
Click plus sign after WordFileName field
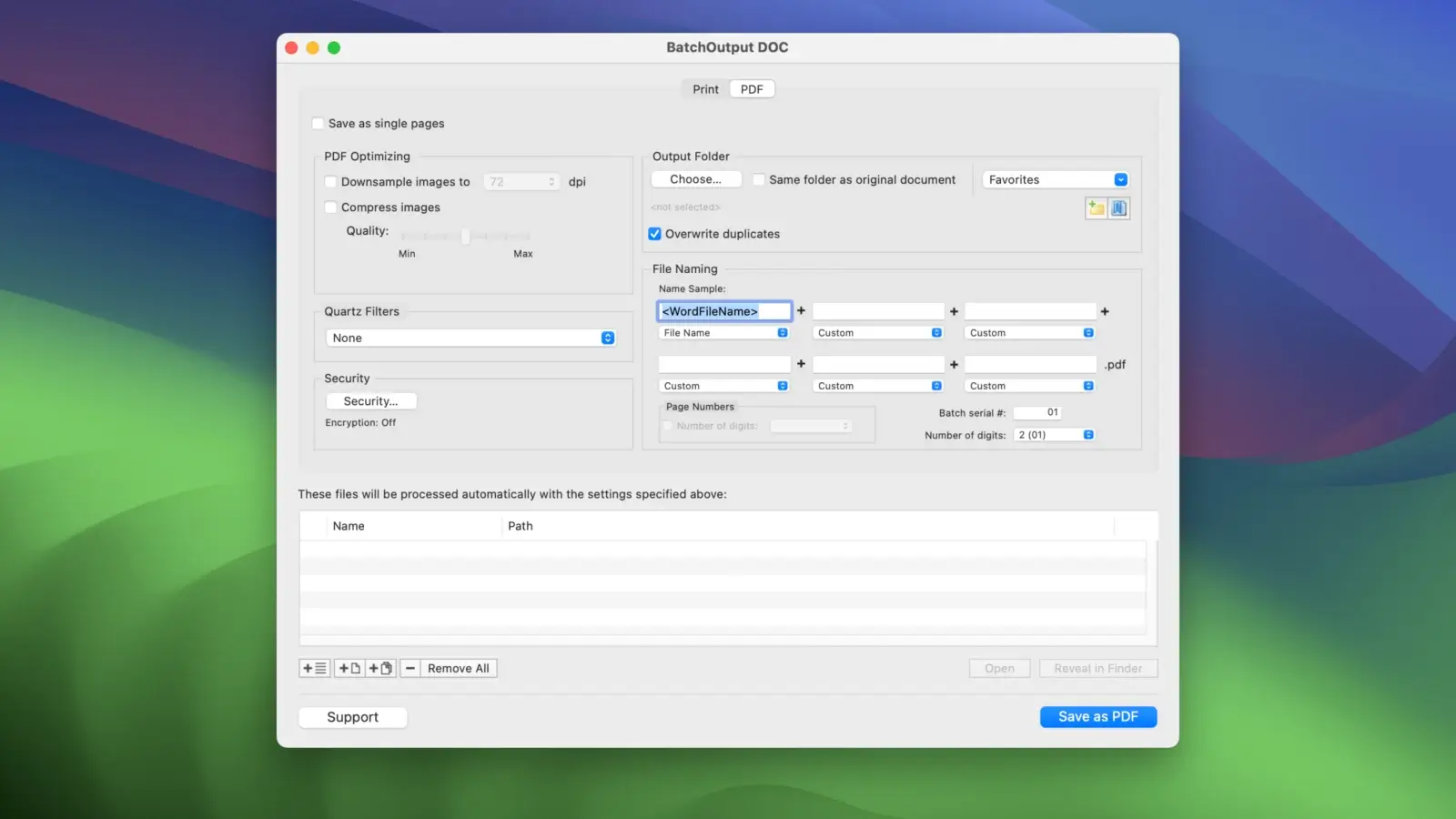pos(801,311)
